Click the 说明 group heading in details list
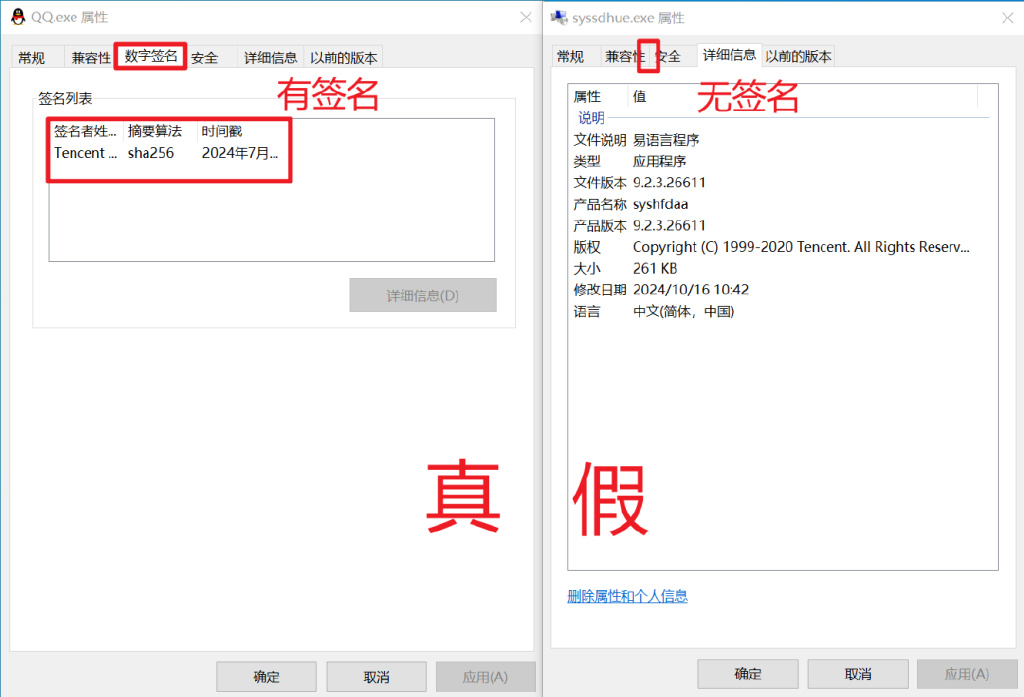Image resolution: width=1024 pixels, height=697 pixels. tap(591, 118)
